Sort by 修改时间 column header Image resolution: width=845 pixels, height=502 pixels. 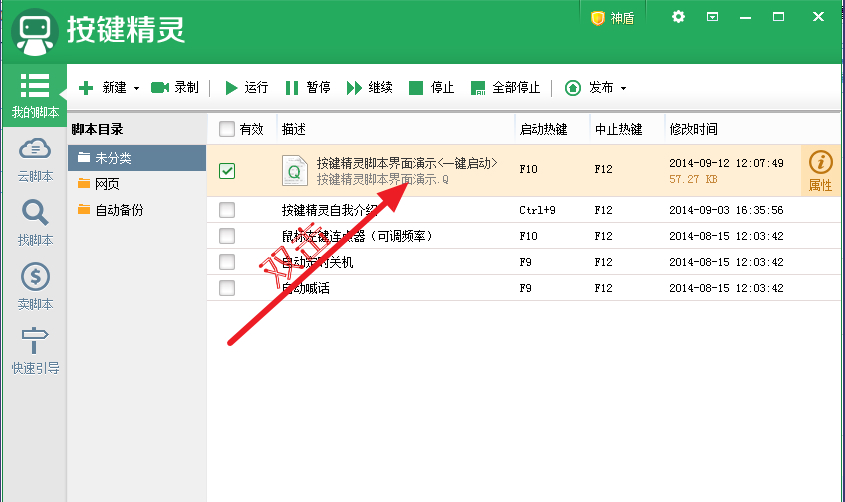click(693, 129)
